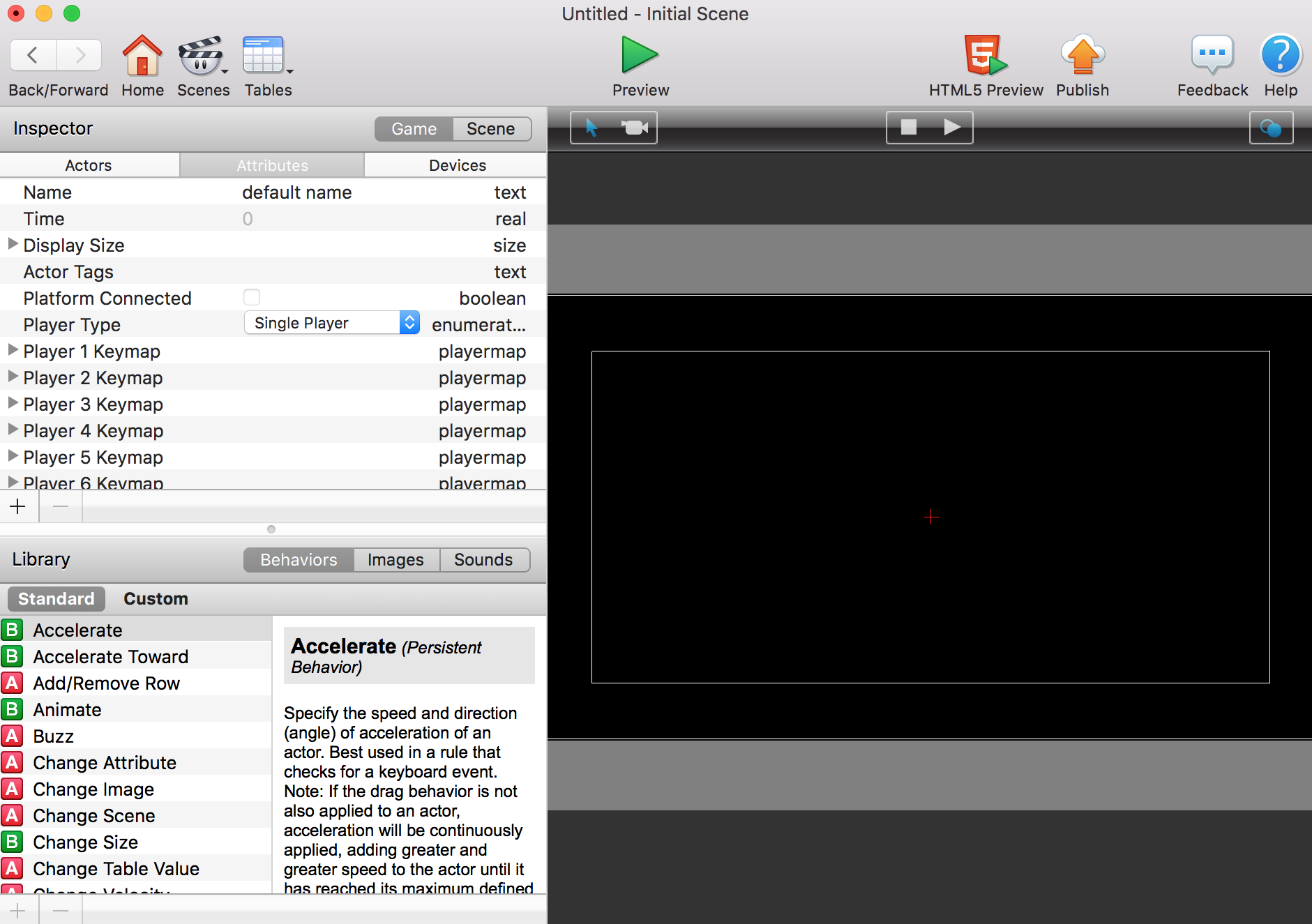The height and width of the screenshot is (924, 1312).
Task: Remove a library item with the bottom minus
Action: pyautogui.click(x=61, y=910)
